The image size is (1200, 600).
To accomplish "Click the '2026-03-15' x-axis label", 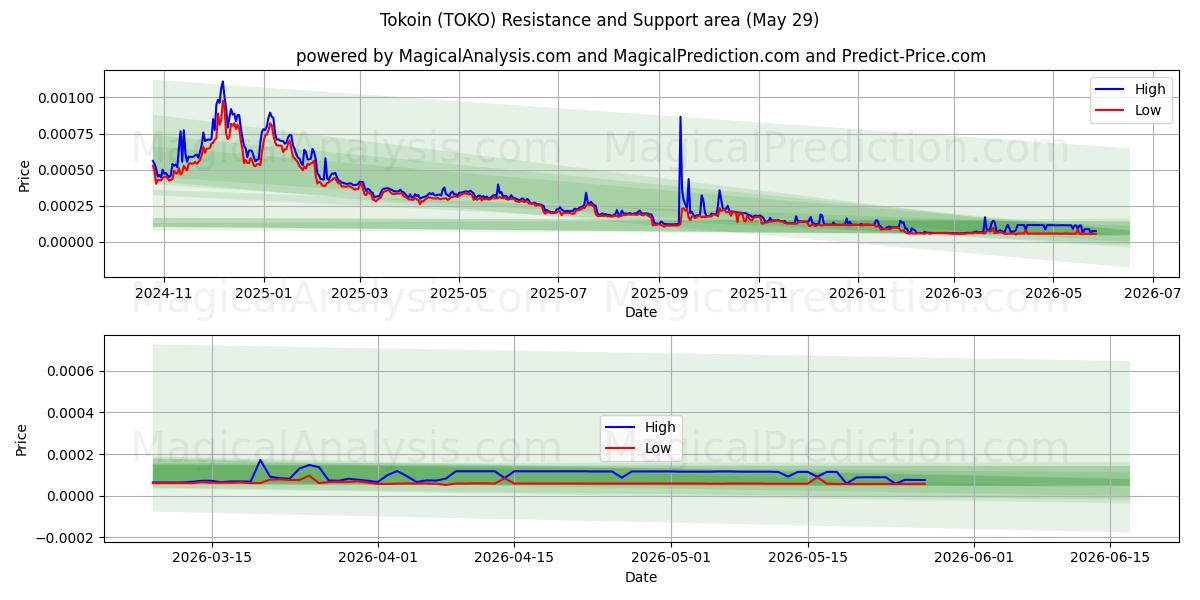I will point(212,559).
